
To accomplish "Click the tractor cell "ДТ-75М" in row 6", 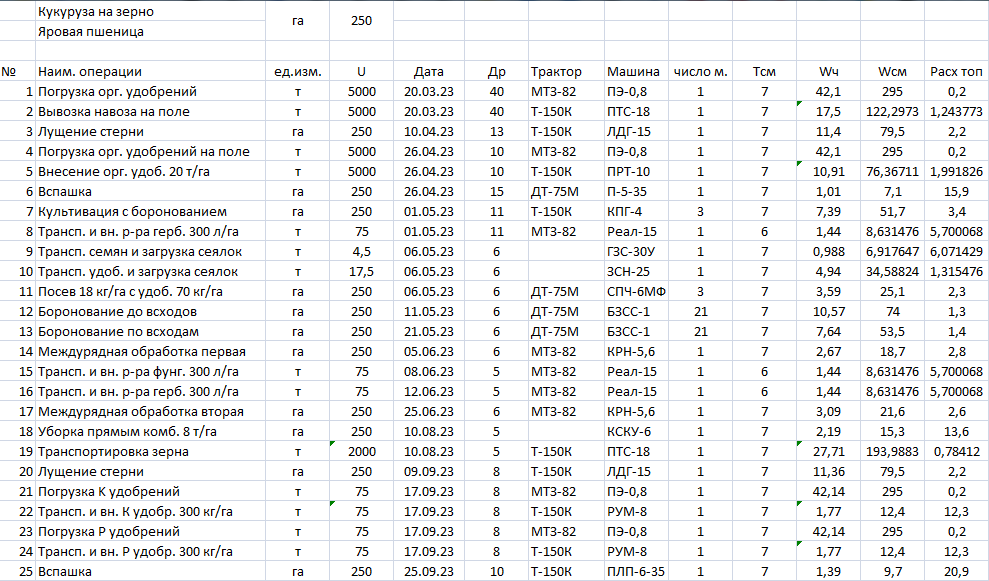I will [x=566, y=192].
